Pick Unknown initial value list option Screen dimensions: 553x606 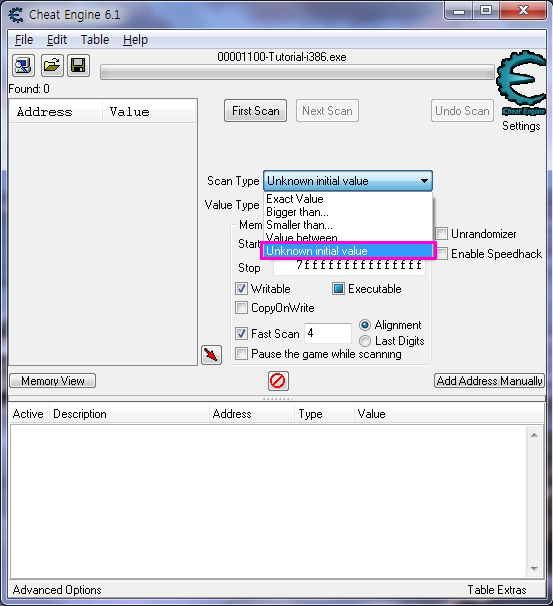[x=347, y=251]
